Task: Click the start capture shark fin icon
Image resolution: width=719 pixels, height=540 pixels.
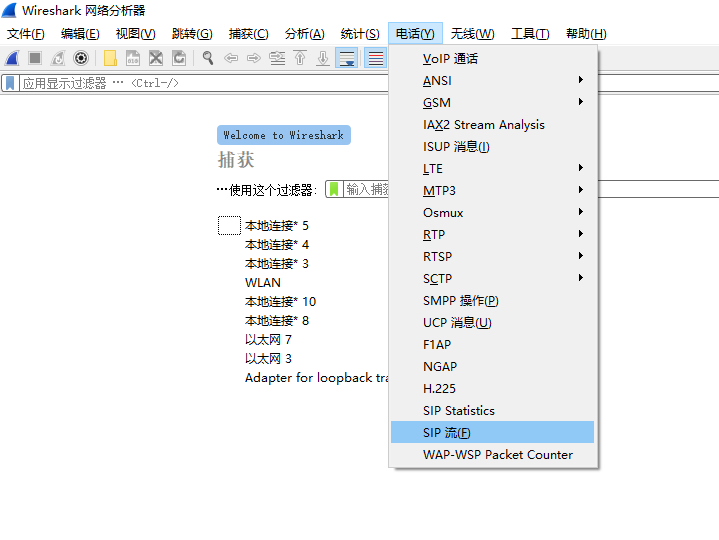Action: tap(12, 58)
